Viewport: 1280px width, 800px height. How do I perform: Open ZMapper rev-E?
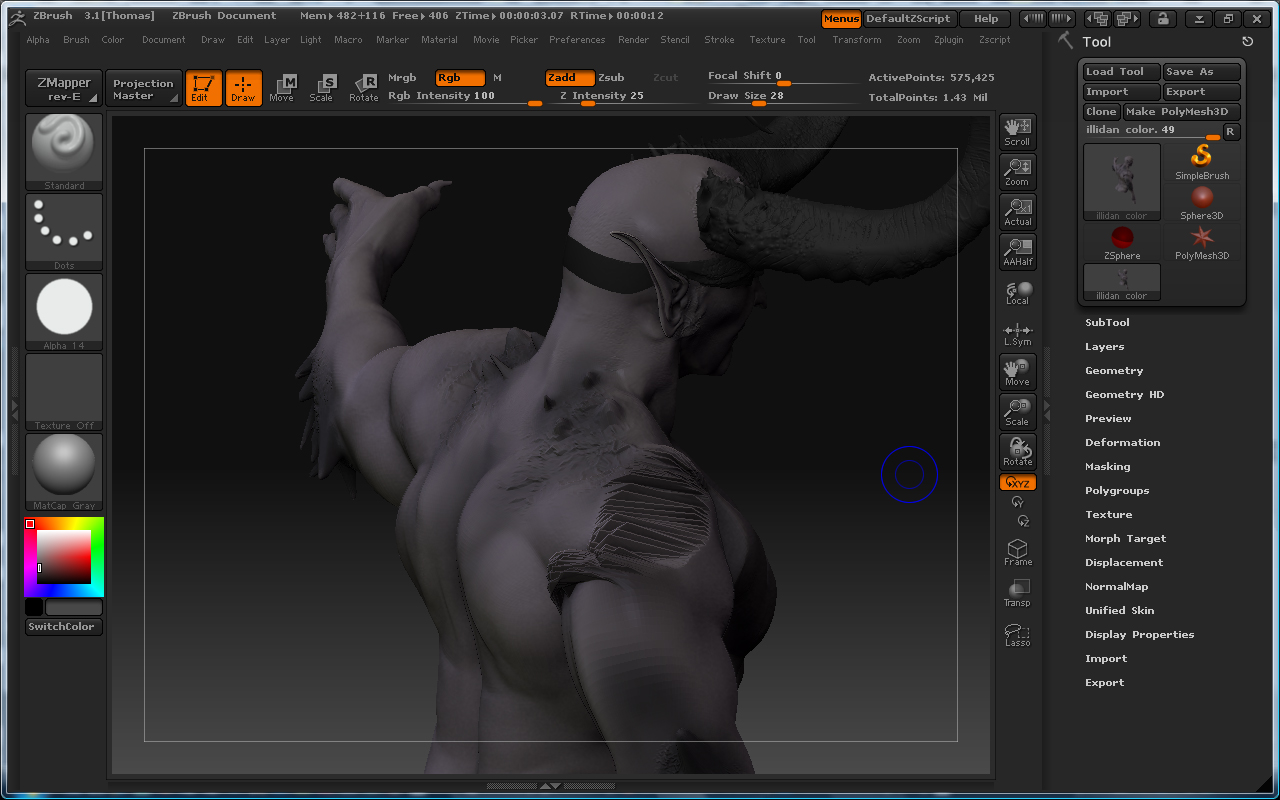coord(62,88)
